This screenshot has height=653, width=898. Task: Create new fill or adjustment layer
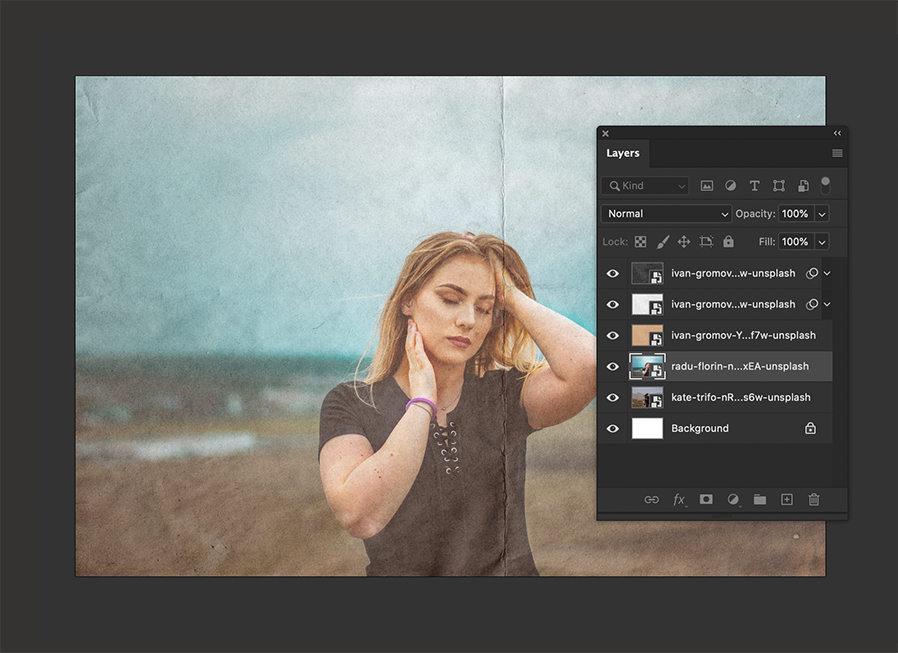click(x=732, y=499)
